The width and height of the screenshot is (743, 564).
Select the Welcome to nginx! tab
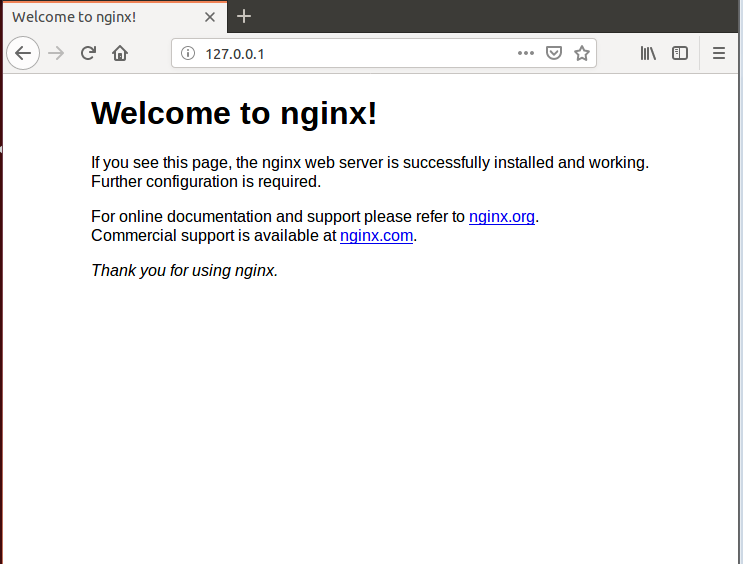[x=115, y=17]
